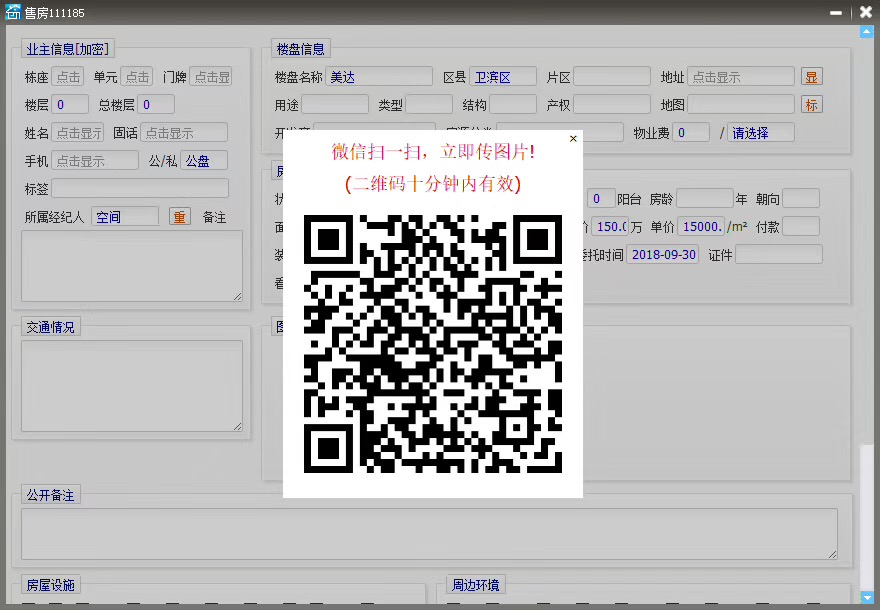Edit the 单价 field showing 15000.
The height and width of the screenshot is (610, 880).
point(701,226)
